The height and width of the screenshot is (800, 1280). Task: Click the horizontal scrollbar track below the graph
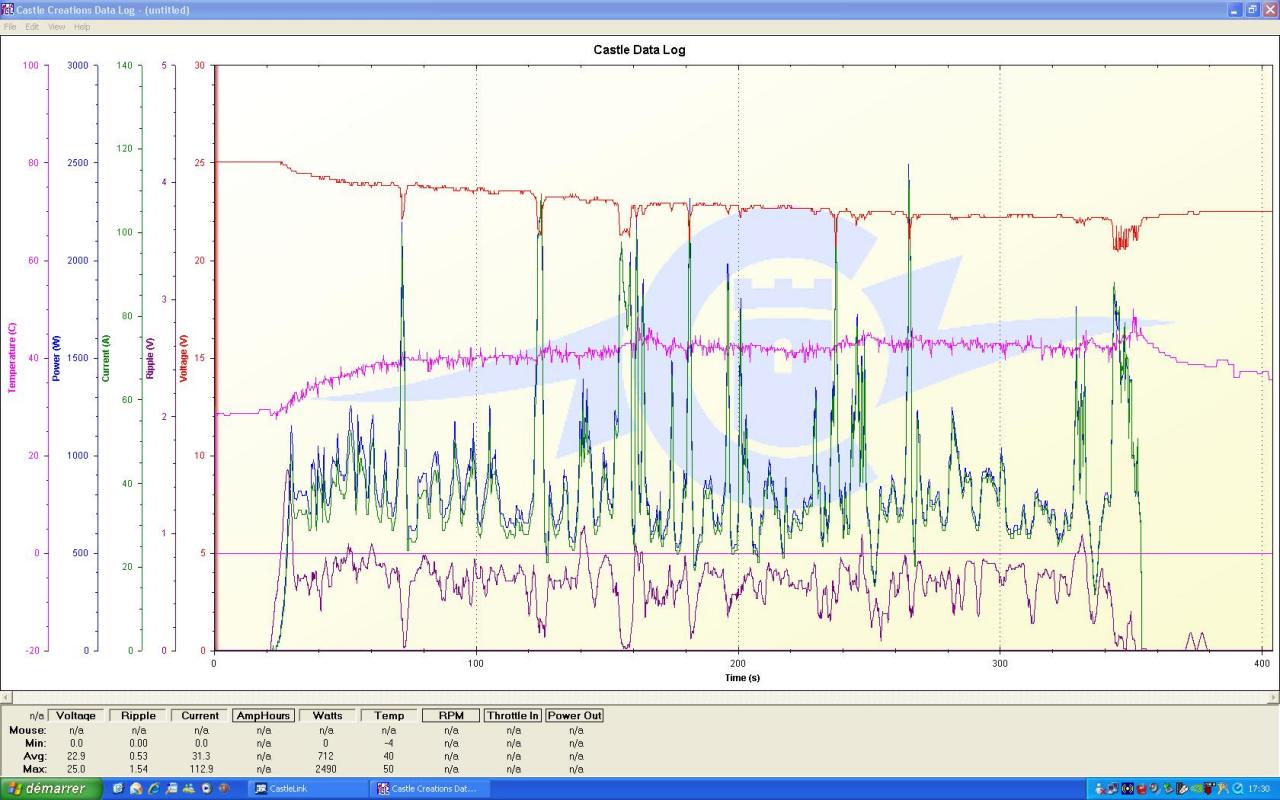640,697
